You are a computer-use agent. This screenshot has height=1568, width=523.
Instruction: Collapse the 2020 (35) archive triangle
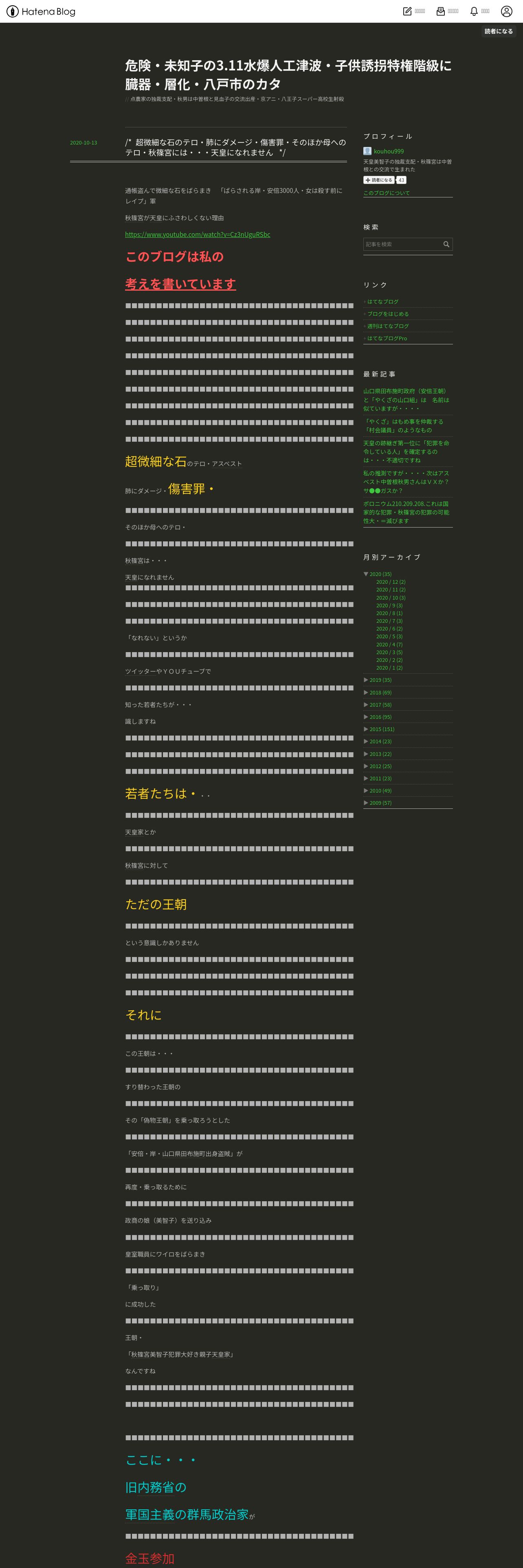tap(366, 574)
